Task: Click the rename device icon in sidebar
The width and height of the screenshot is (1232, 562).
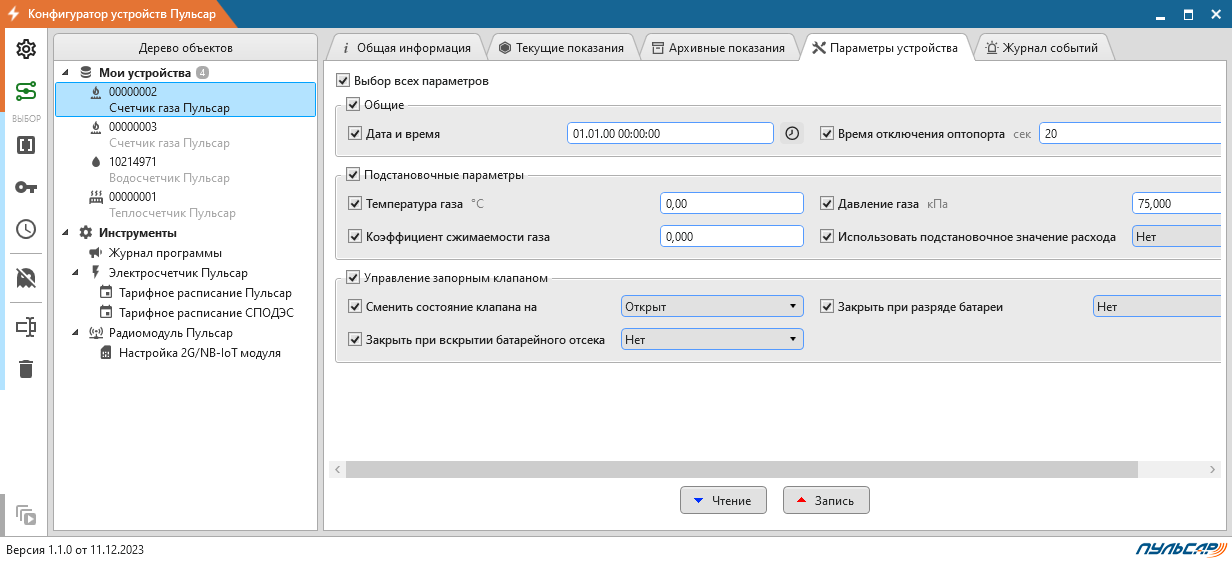Action: (x=26, y=327)
